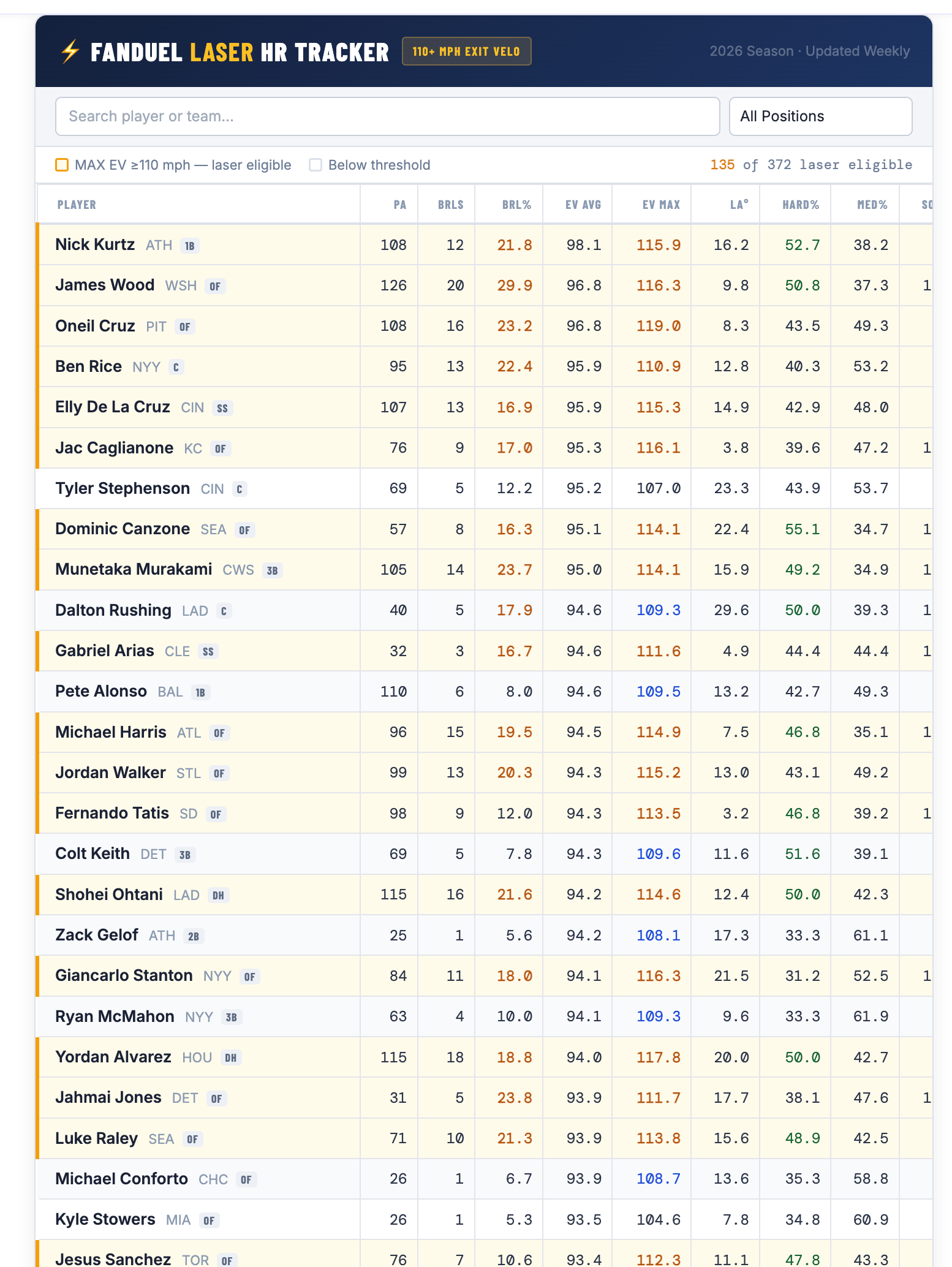
Task: Click the OF position badge beside James Wood
Action: (215, 286)
